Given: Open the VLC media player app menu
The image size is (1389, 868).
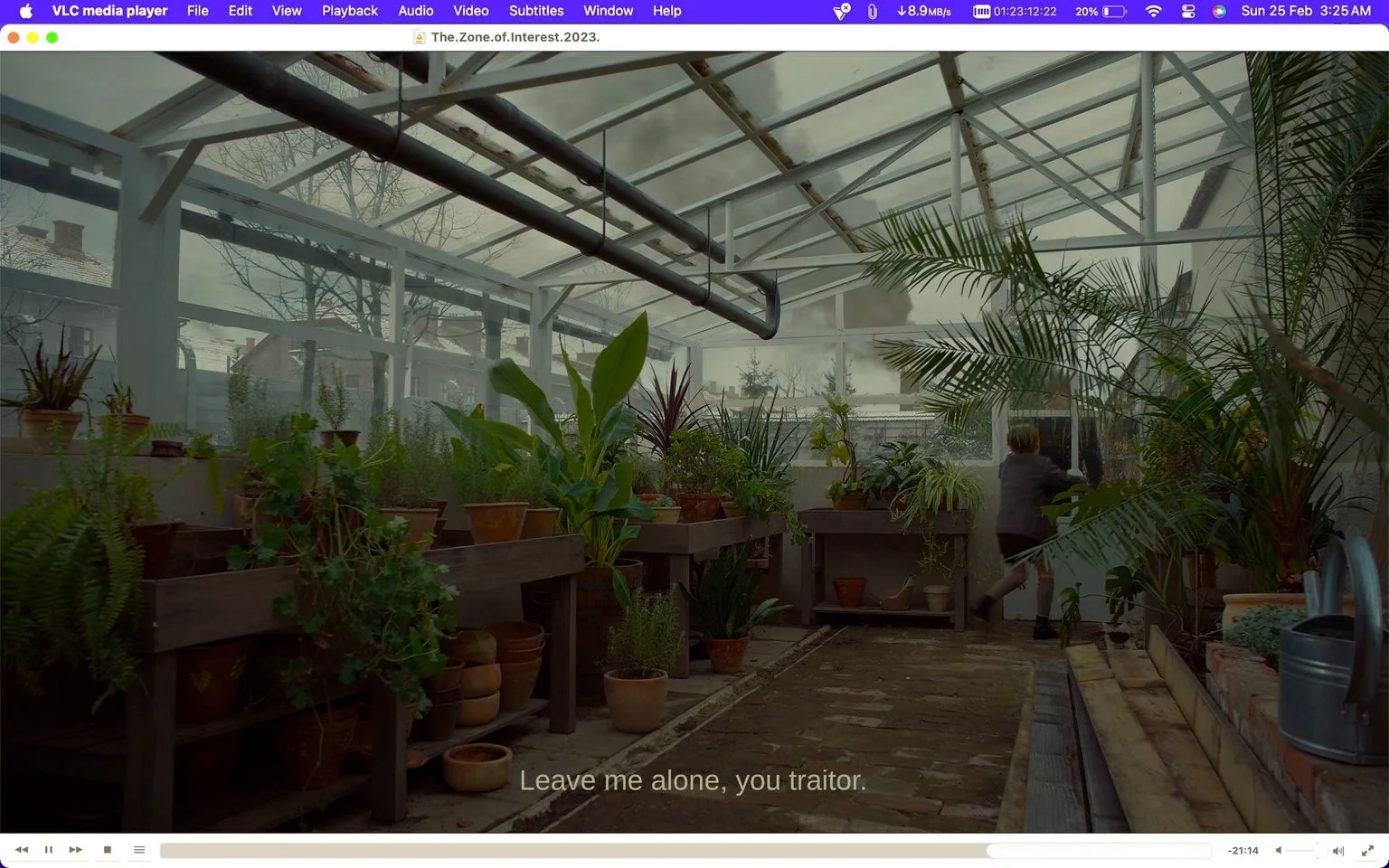Looking at the screenshot, I should pos(109,11).
